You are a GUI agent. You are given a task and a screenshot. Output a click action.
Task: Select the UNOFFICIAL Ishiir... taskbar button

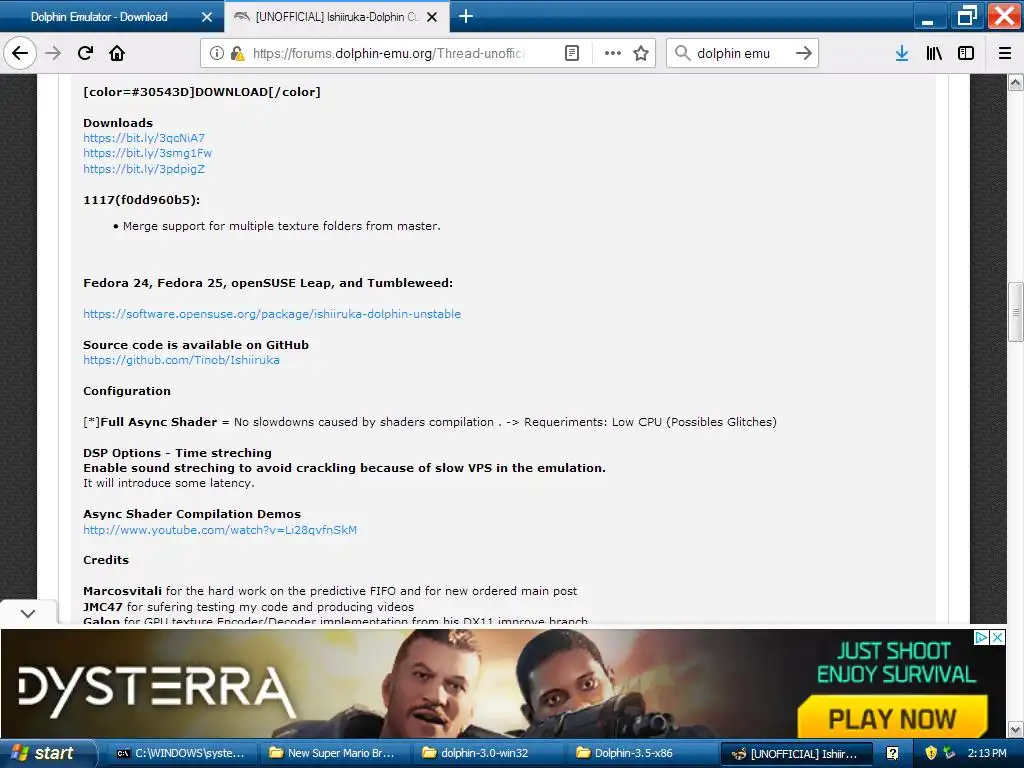tap(795, 753)
